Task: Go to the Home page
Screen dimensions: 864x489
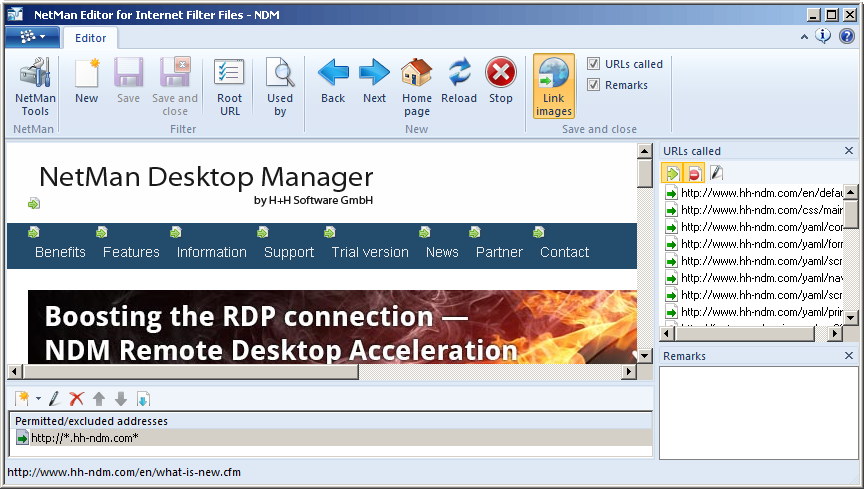Action: [416, 86]
